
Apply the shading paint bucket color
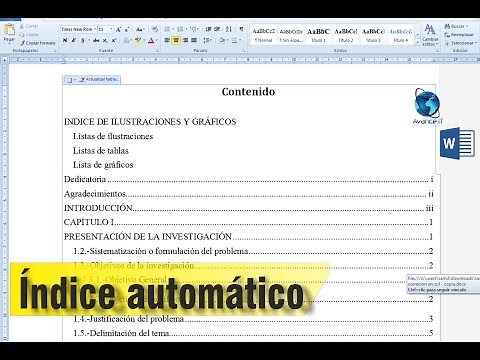pyautogui.click(x=222, y=40)
